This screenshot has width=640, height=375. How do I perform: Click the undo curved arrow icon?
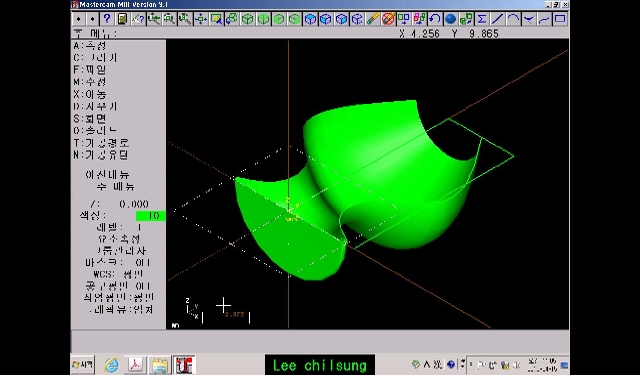tap(435, 19)
